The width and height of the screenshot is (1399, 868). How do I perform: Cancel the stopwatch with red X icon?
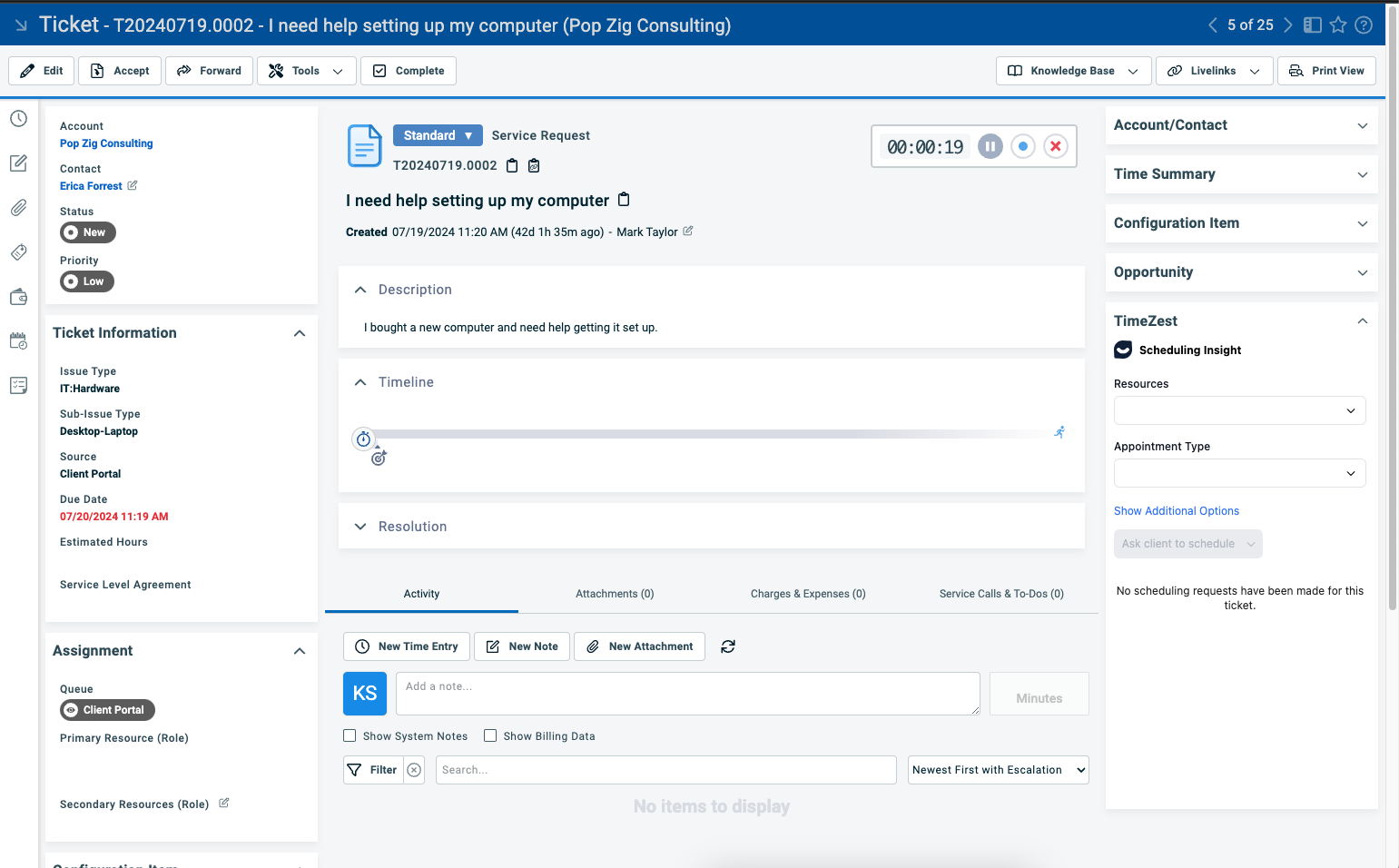click(1055, 146)
